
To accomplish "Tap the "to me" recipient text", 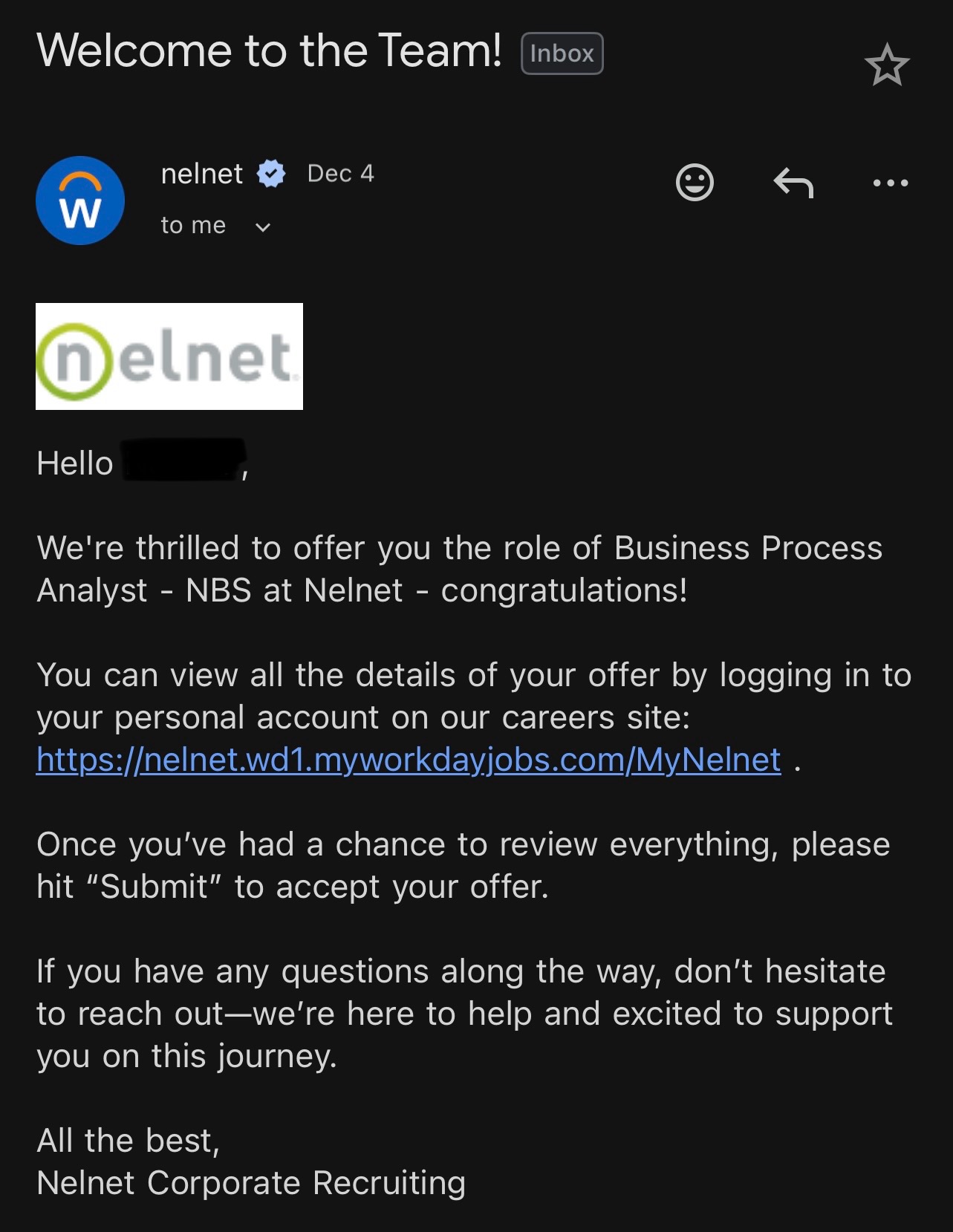I will (193, 225).
